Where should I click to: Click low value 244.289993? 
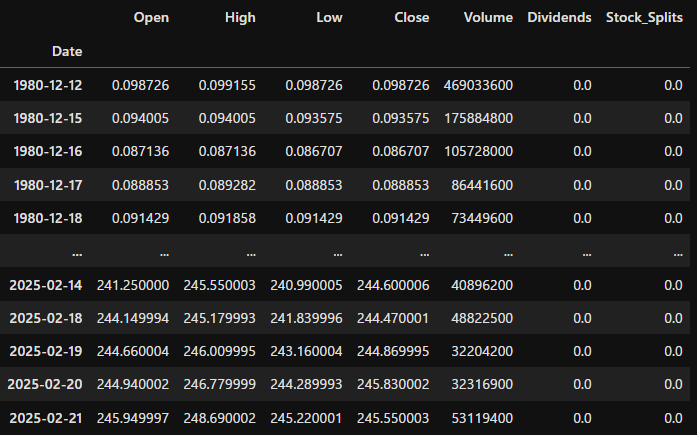(306, 384)
